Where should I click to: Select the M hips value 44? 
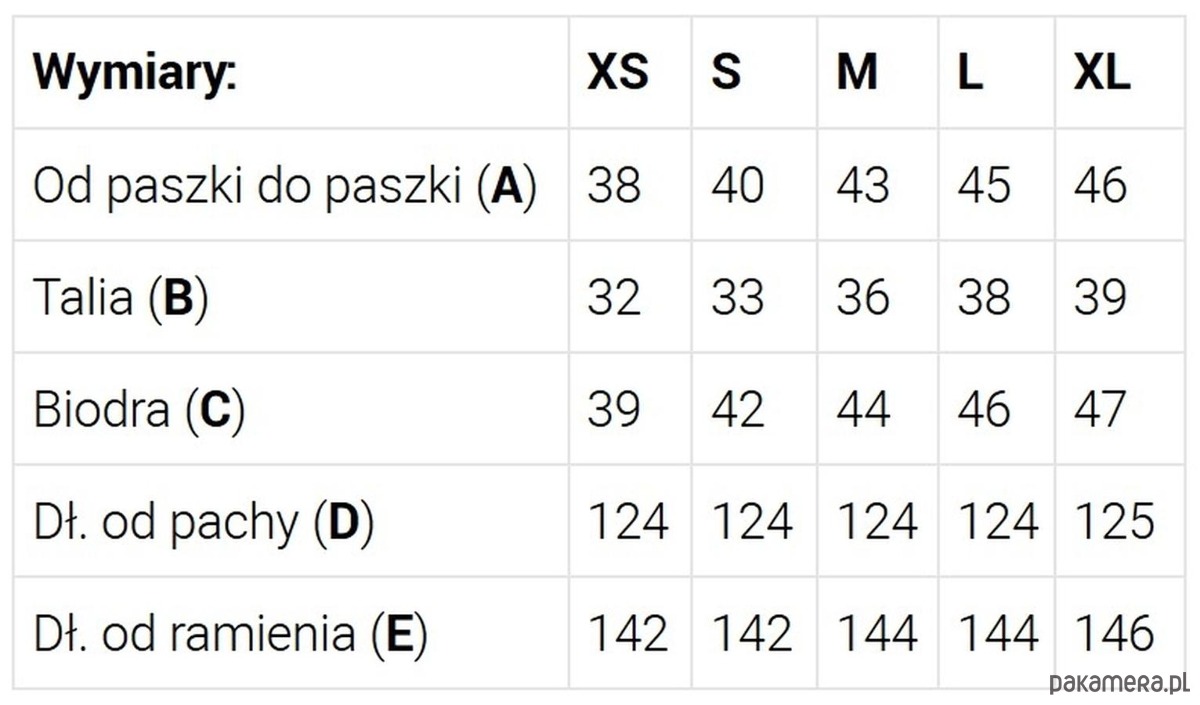(863, 410)
